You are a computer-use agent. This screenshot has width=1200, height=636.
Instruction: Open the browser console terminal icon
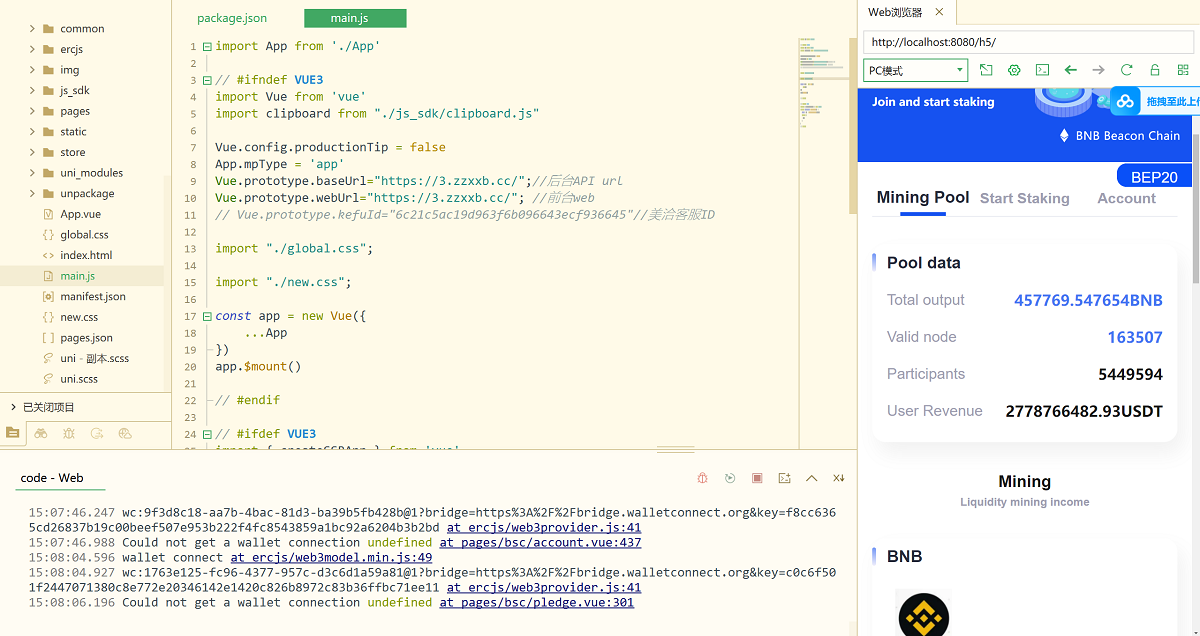coord(1042,70)
